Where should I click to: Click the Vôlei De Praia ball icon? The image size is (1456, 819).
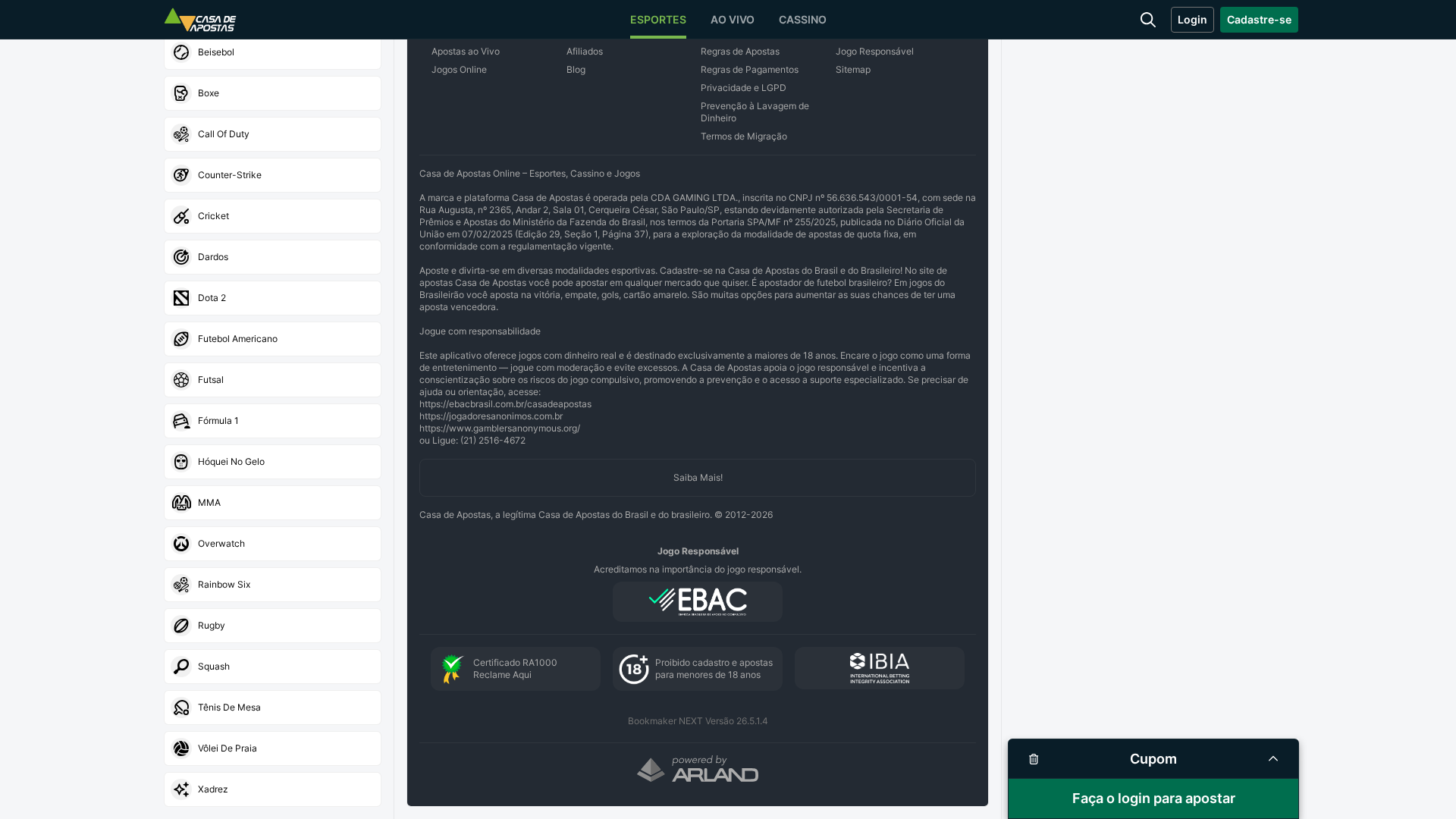(x=181, y=748)
